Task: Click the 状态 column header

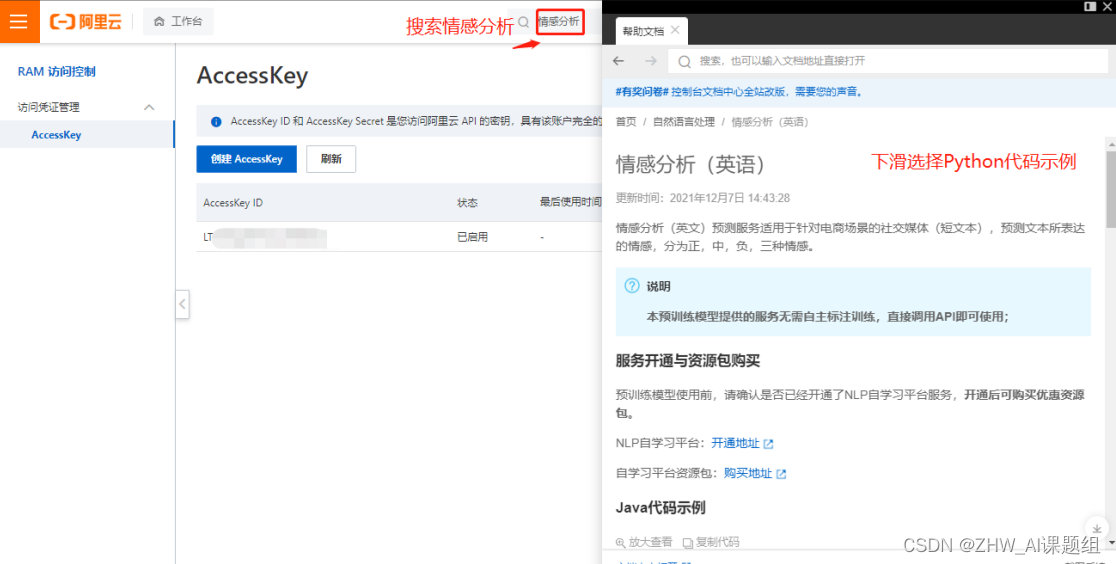Action: [467, 203]
